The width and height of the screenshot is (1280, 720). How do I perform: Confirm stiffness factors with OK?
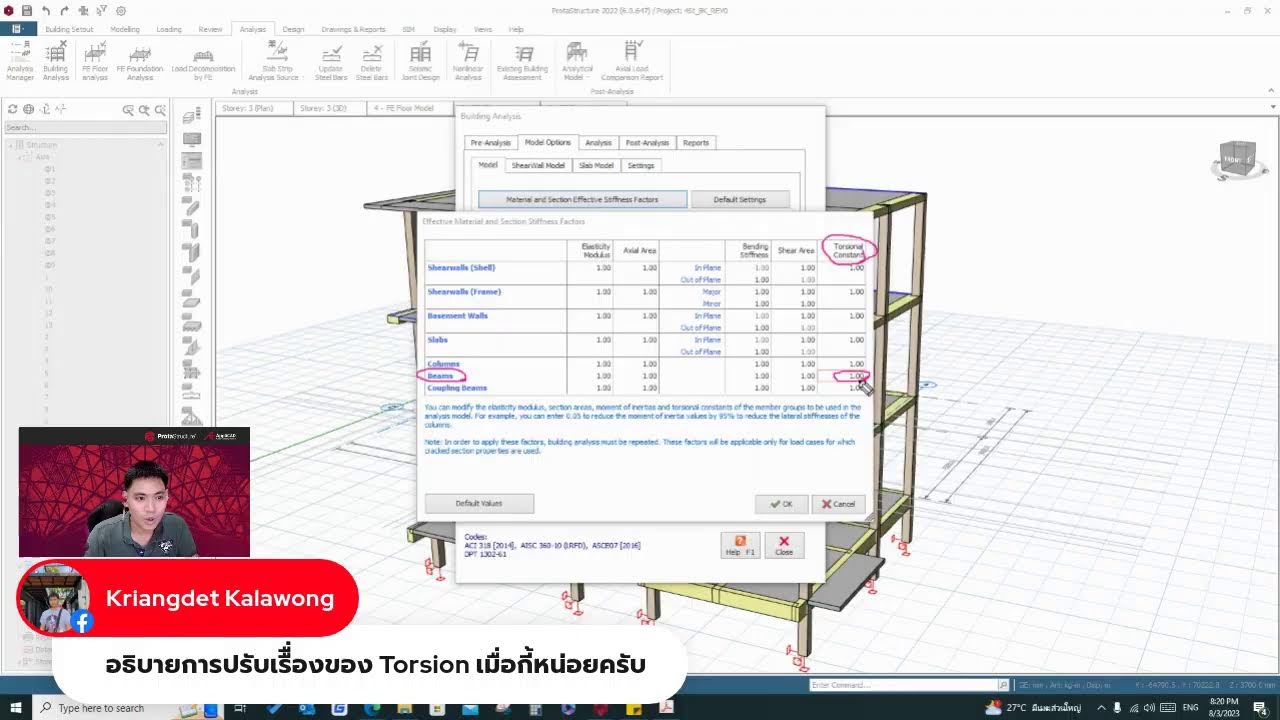[x=782, y=504]
